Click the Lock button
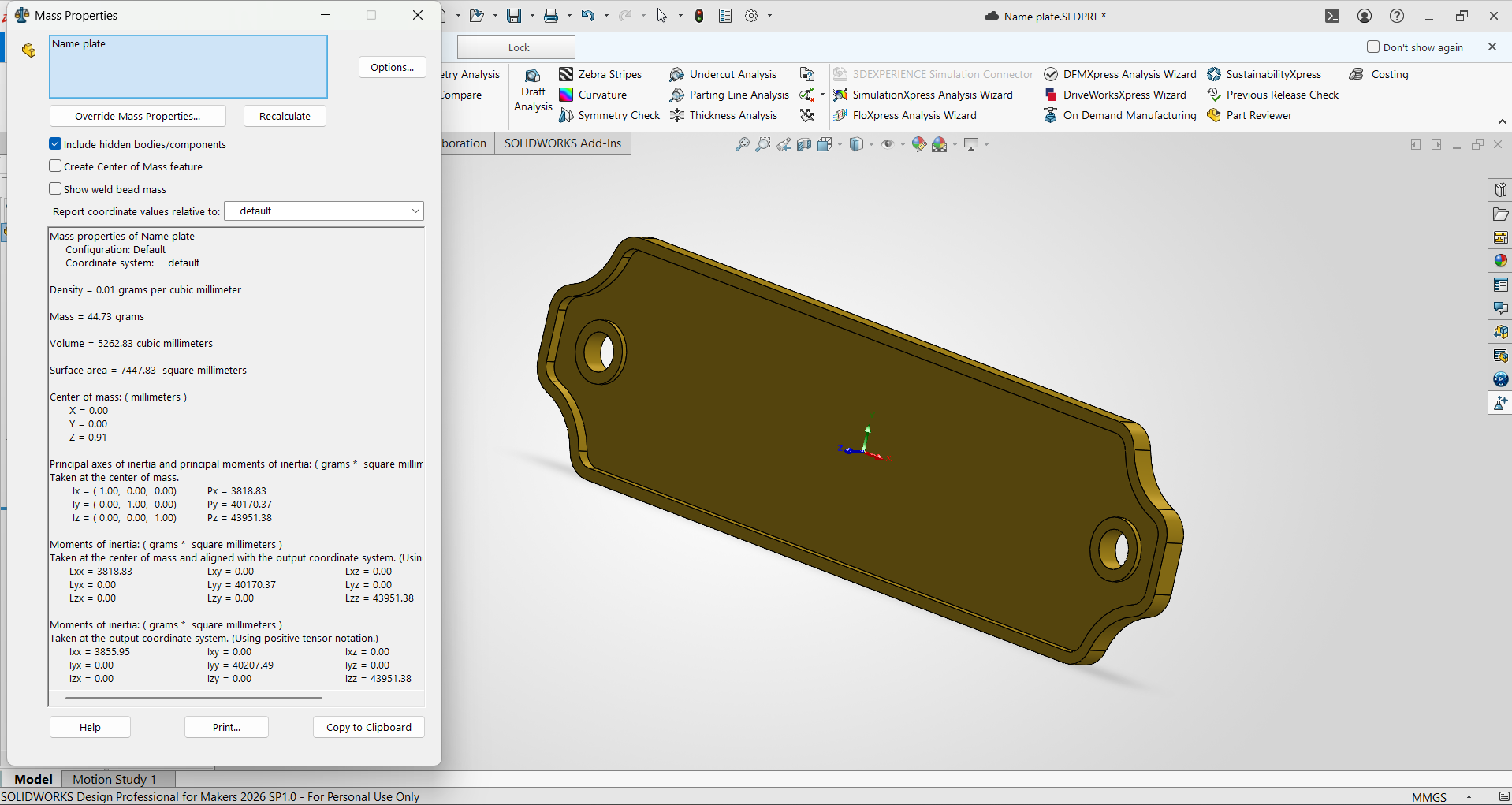1512x805 pixels. (516, 47)
